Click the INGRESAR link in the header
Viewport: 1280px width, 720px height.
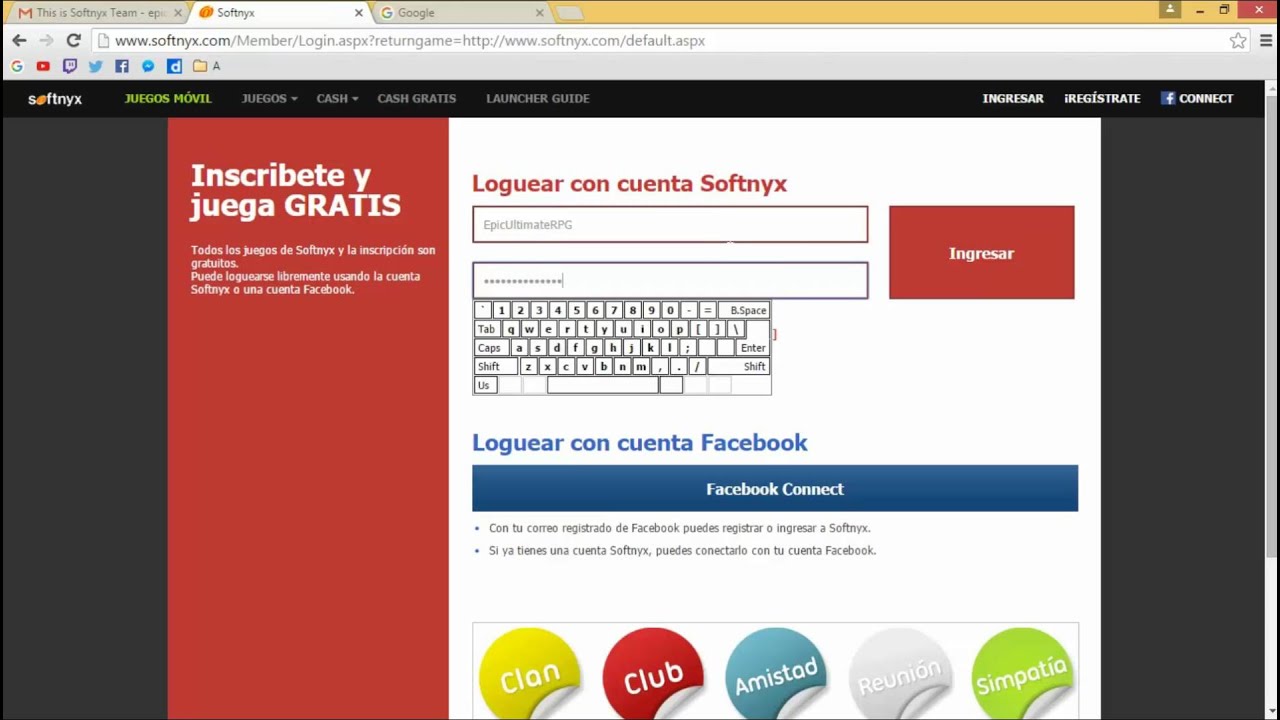1013,98
